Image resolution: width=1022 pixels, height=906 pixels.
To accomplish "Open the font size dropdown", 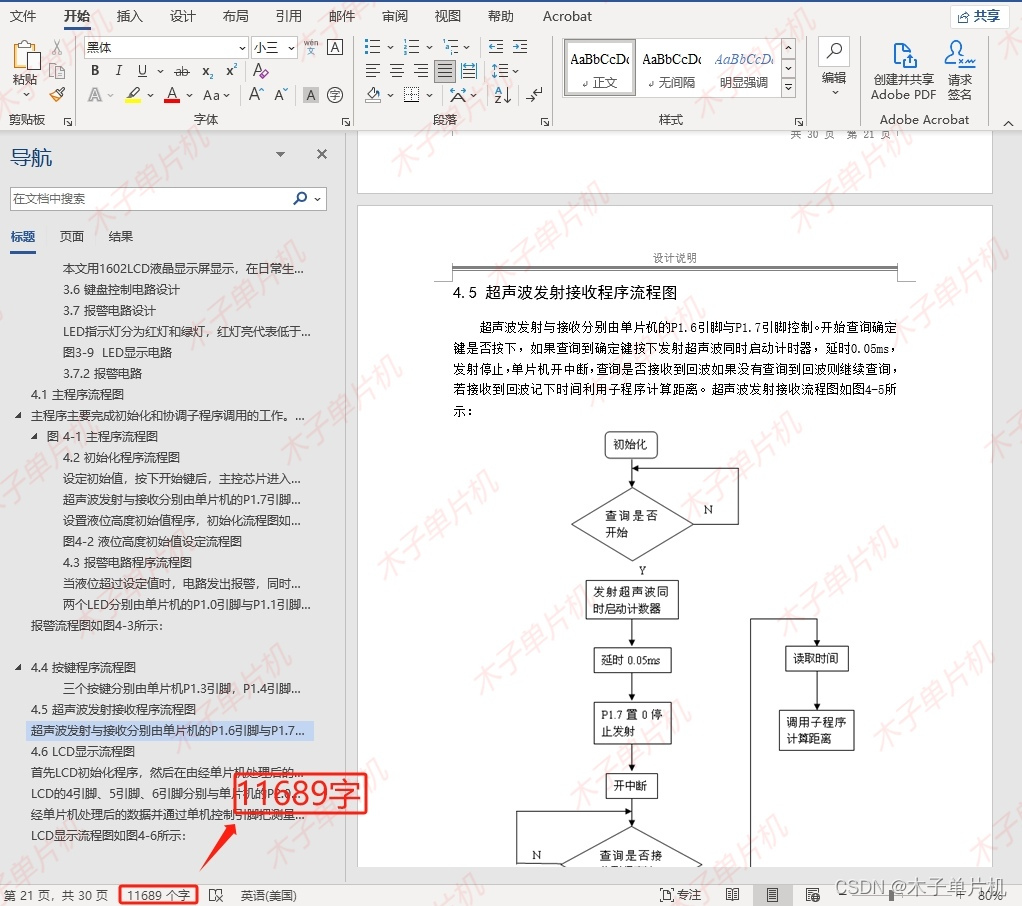I will [x=291, y=48].
